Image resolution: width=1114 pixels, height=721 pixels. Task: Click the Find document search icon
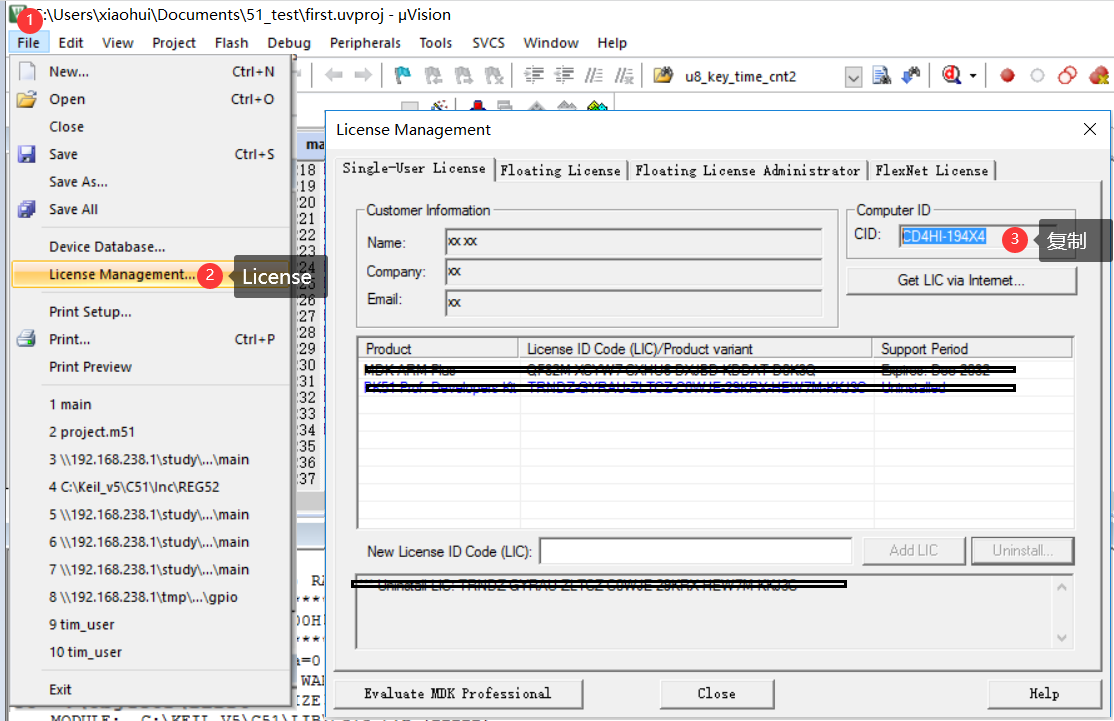(882, 75)
